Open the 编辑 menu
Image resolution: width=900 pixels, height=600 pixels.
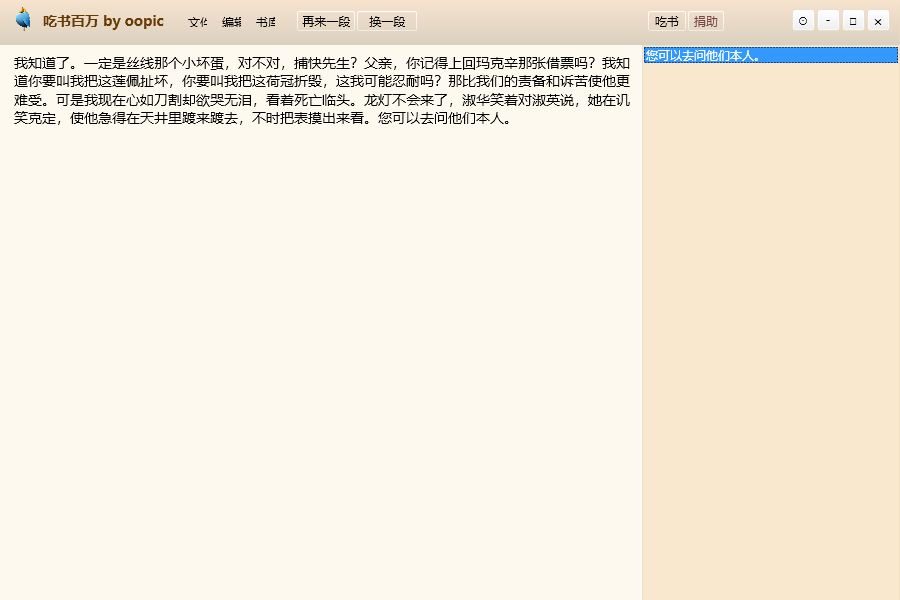(x=231, y=22)
